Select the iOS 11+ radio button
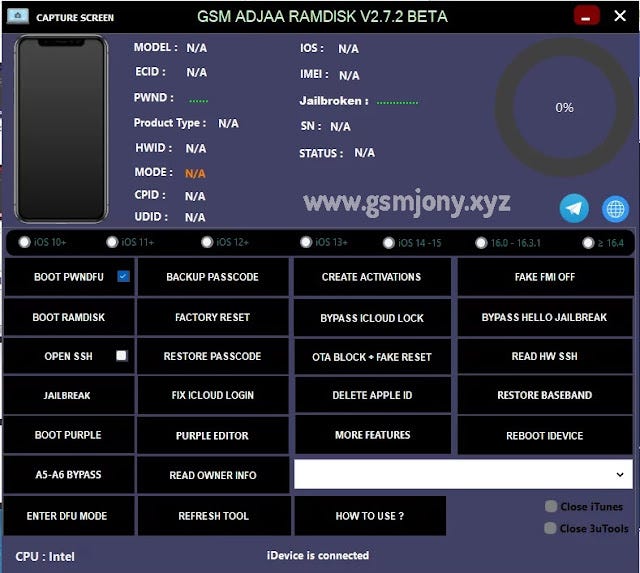The width and height of the screenshot is (640, 573). 112,242
